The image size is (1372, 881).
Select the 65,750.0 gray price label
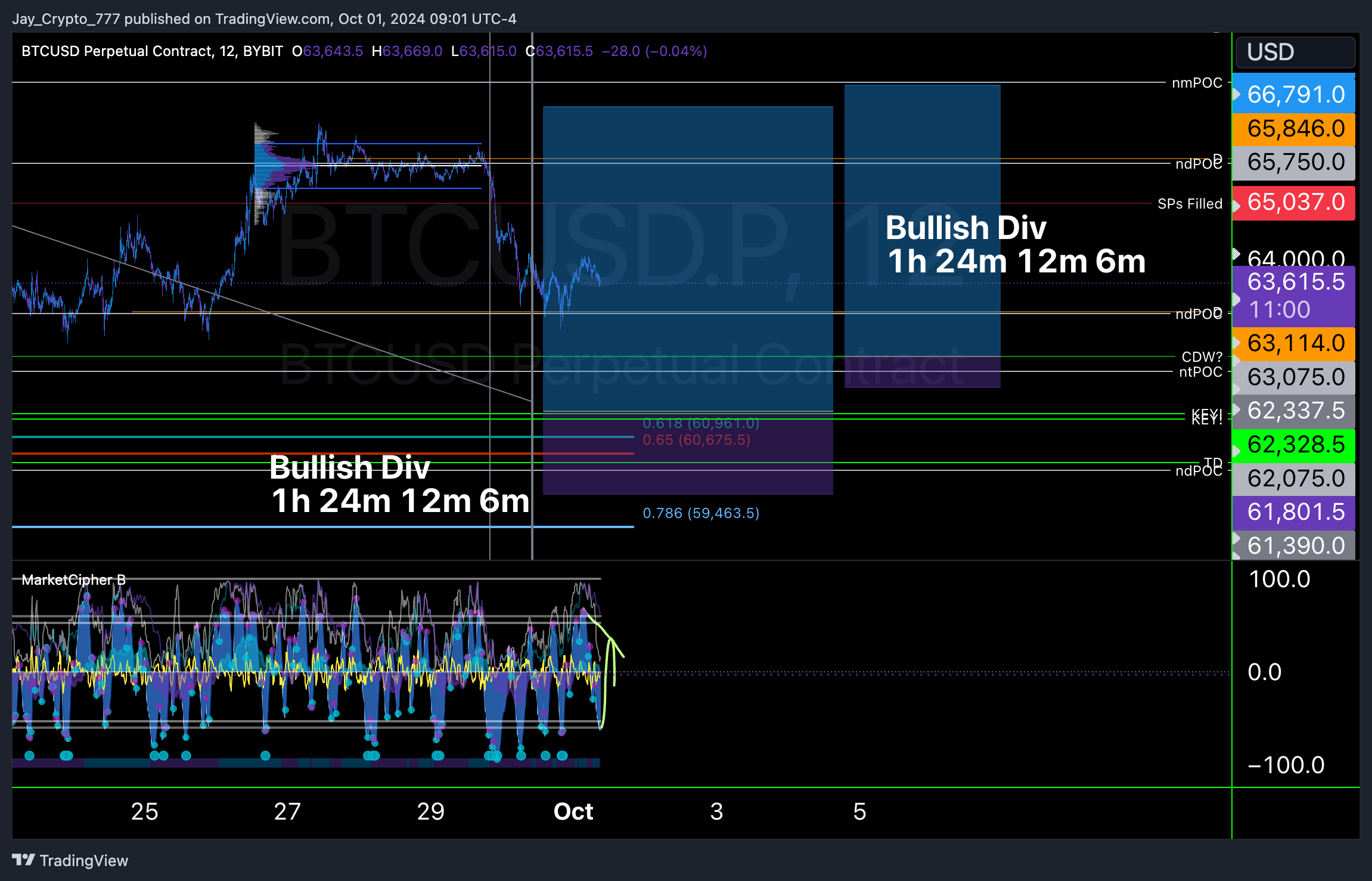[x=1294, y=162]
